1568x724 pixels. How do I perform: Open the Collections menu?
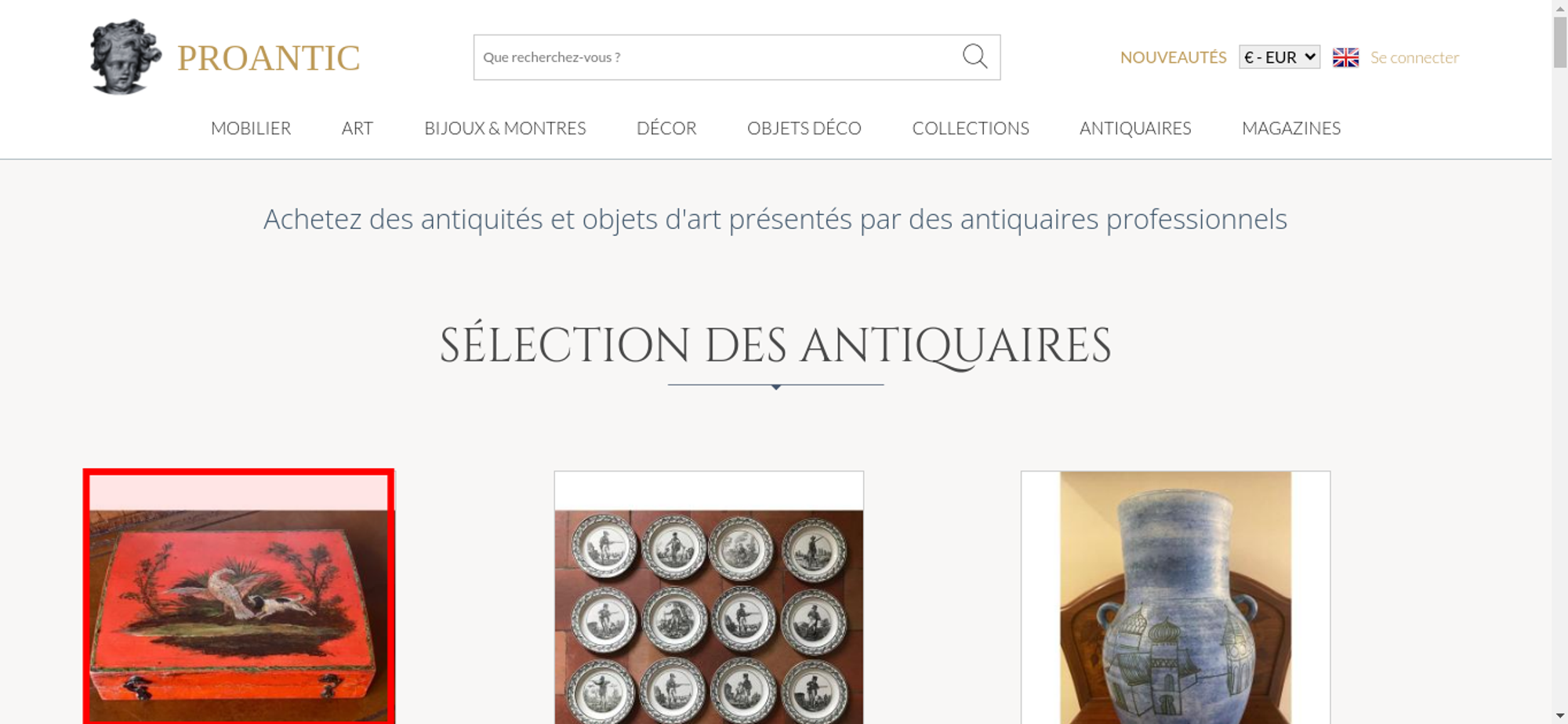[971, 128]
